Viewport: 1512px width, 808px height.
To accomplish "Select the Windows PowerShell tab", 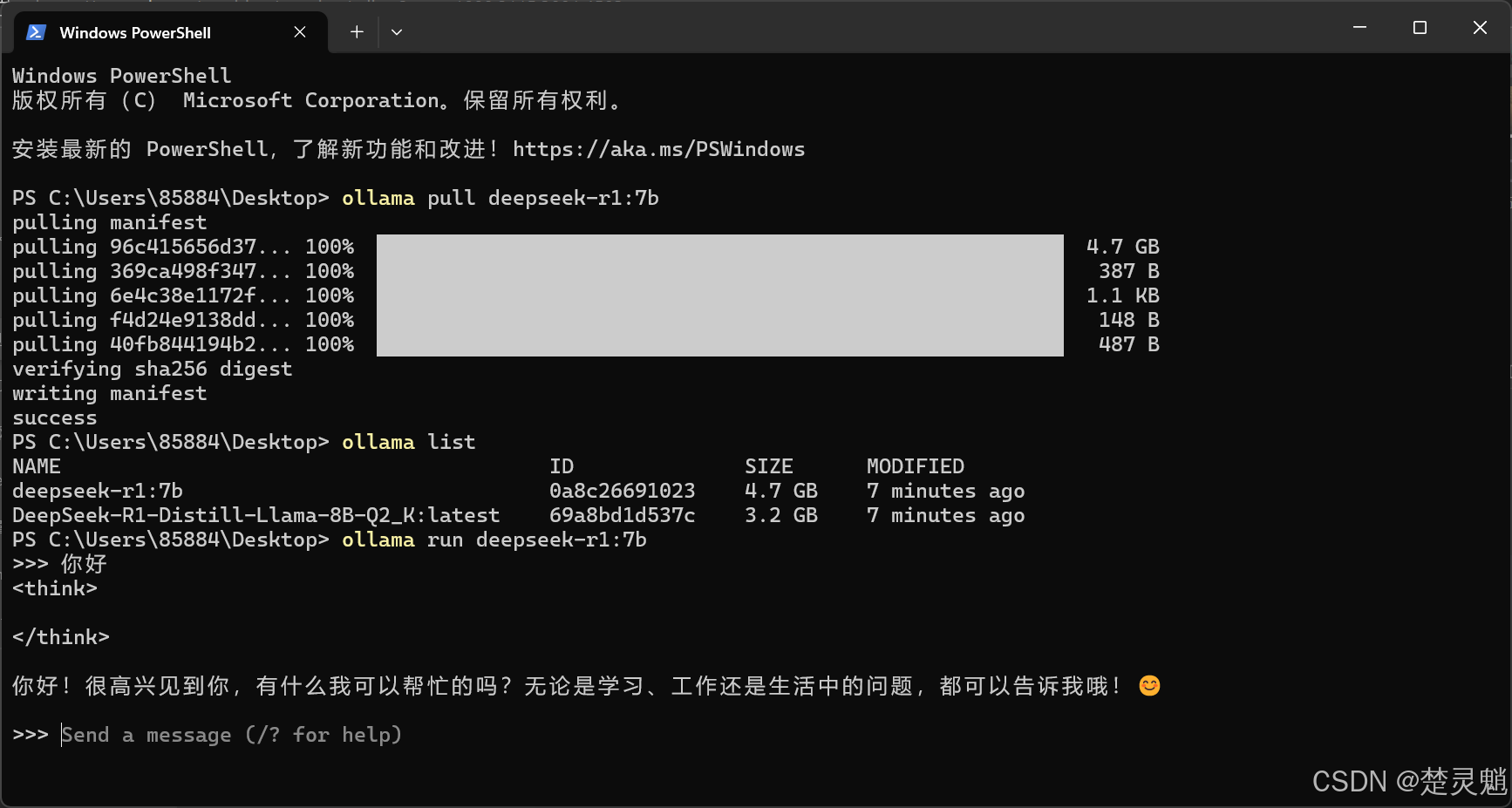I will point(171,32).
